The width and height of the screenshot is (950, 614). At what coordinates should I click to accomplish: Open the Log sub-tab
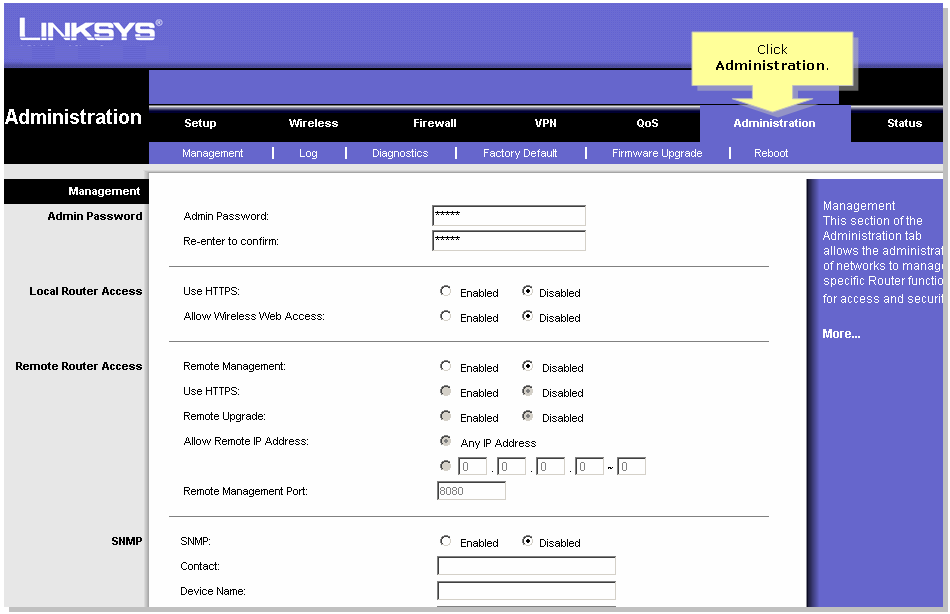point(308,153)
